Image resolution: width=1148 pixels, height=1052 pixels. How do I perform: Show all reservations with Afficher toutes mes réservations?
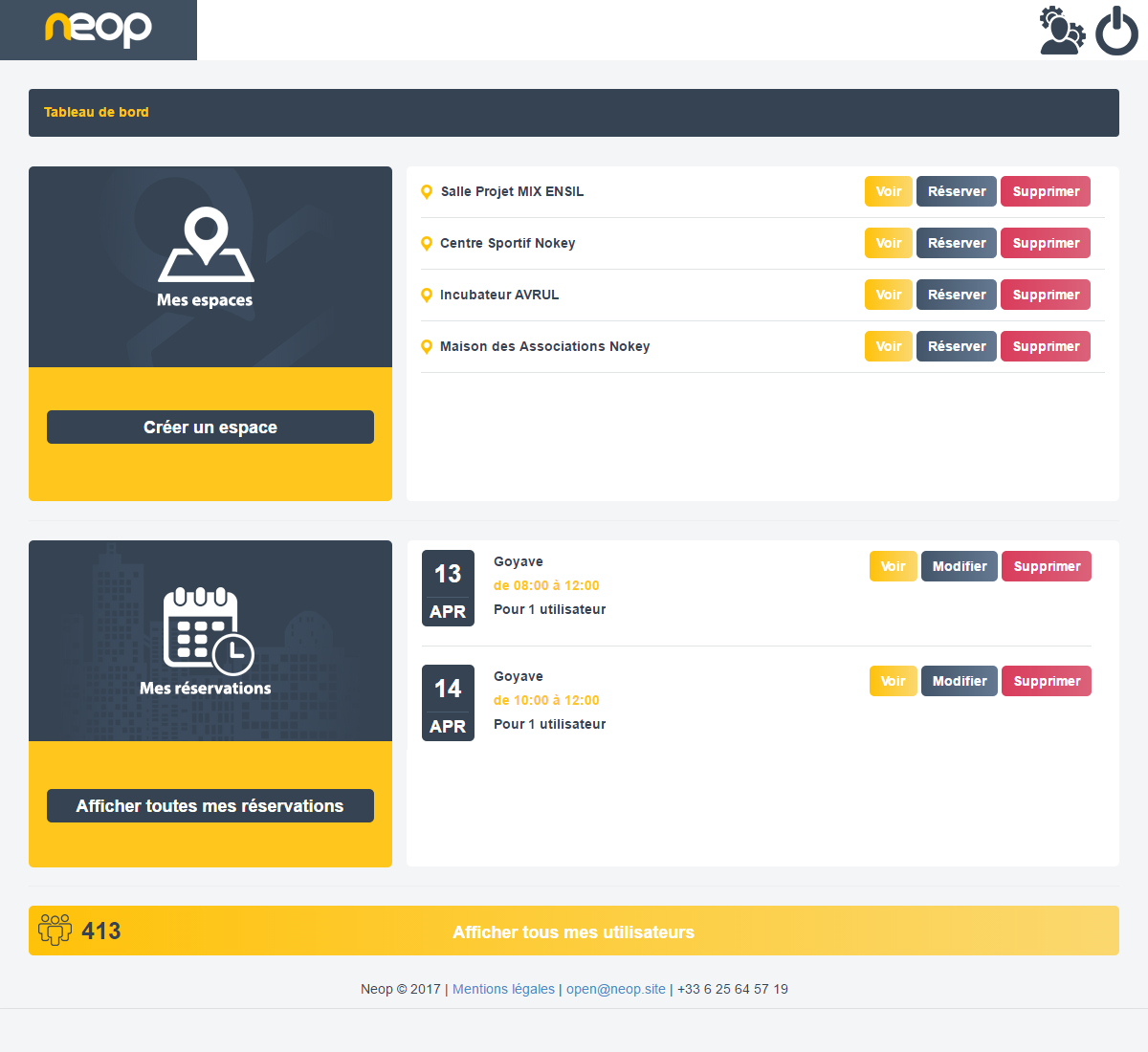[x=210, y=806]
